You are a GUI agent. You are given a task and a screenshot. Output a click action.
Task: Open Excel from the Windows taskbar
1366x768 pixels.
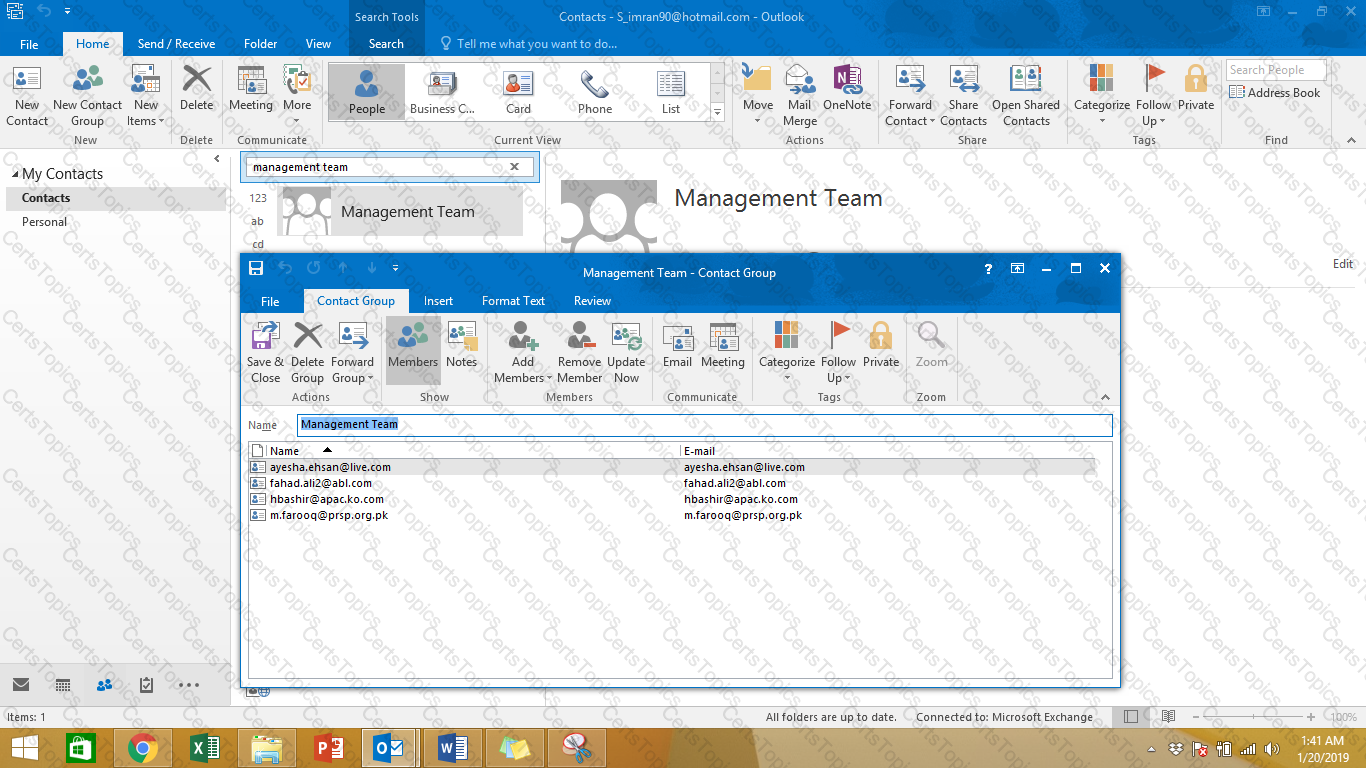point(204,748)
